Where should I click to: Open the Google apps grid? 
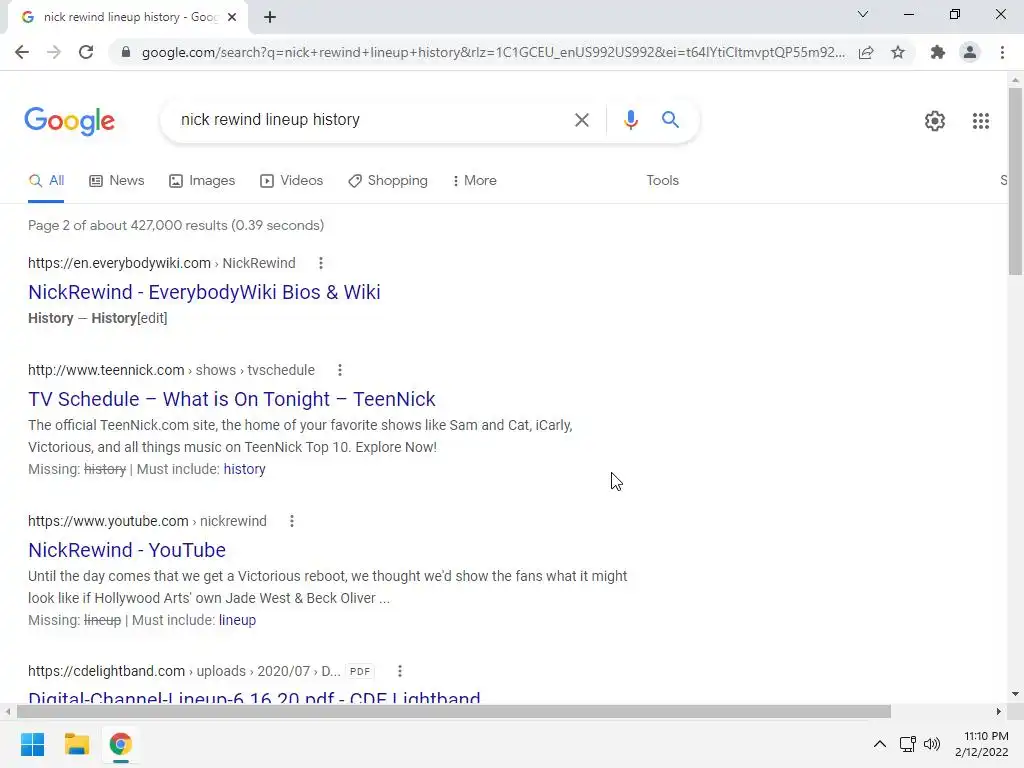980,121
